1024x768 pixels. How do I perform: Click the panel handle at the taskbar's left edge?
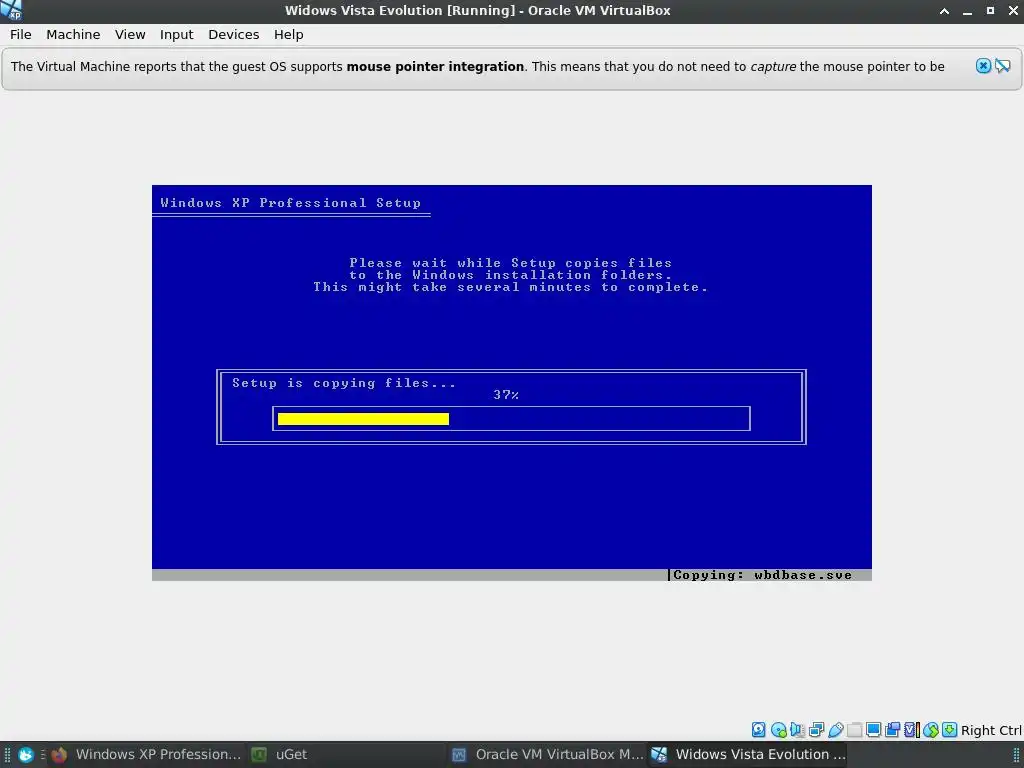click(x=7, y=754)
